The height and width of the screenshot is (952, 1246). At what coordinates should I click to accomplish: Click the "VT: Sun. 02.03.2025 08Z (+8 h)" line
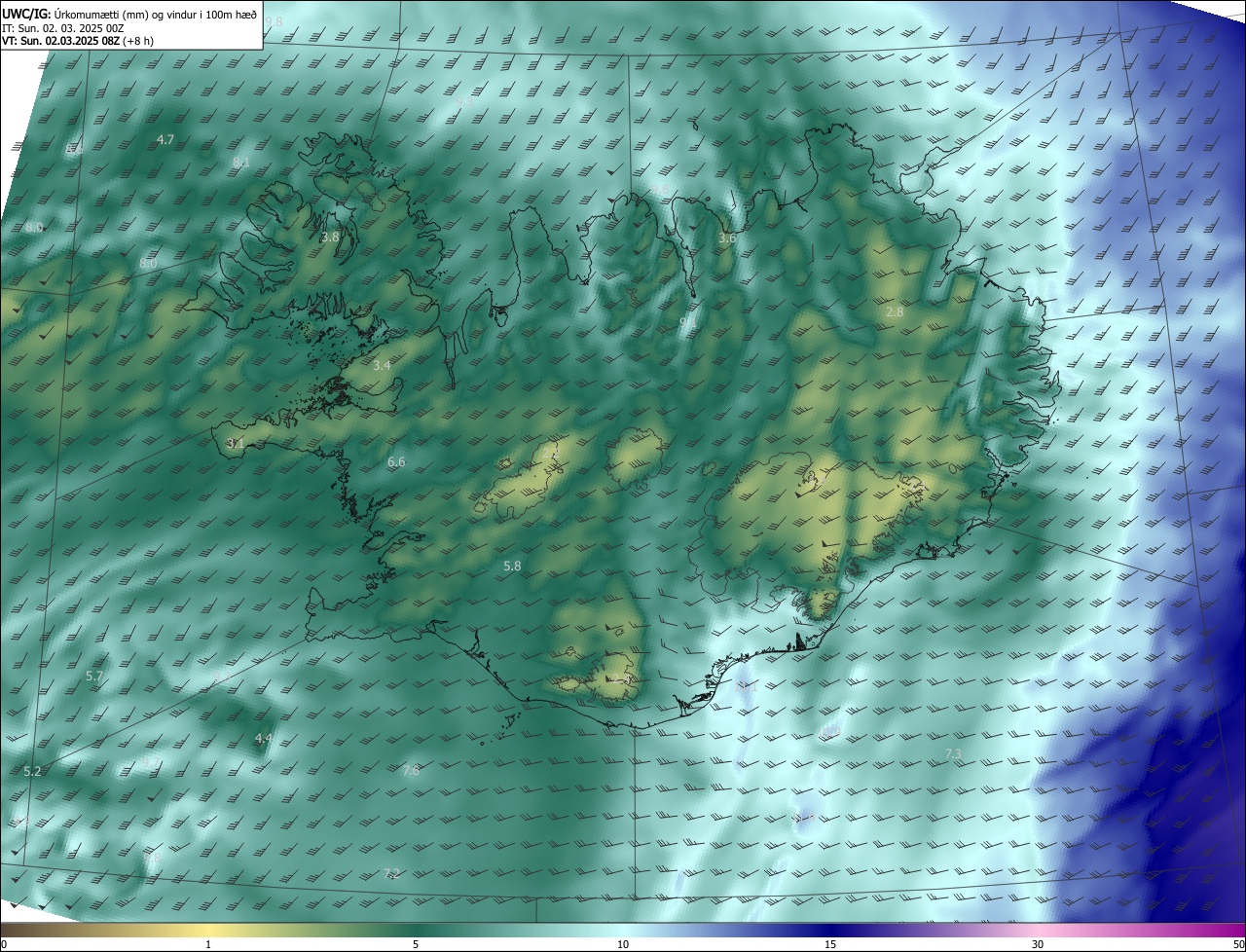click(77, 41)
